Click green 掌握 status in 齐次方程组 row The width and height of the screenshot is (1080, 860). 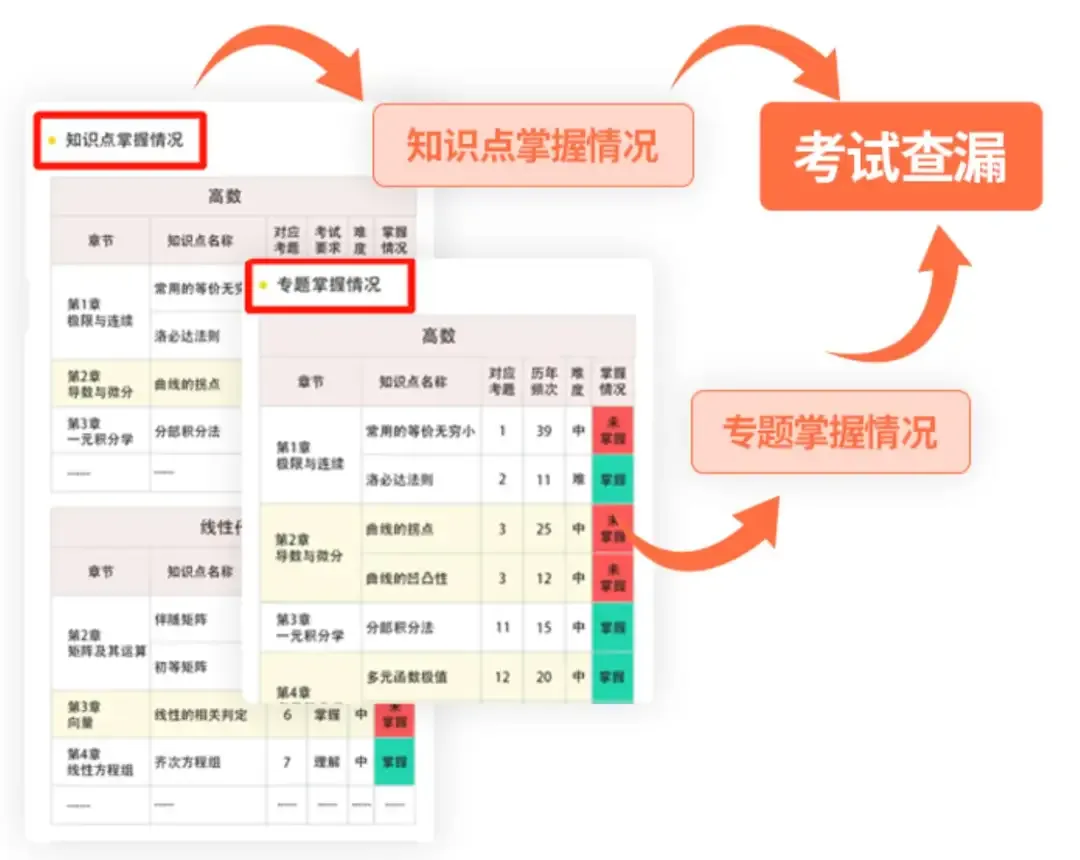click(394, 762)
